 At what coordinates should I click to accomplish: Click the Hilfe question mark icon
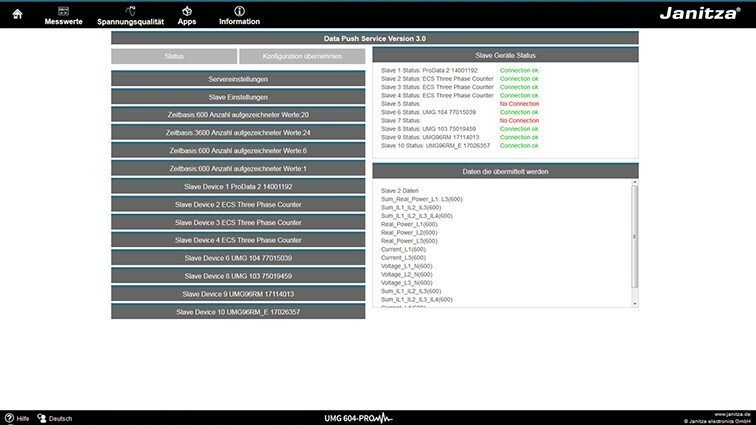[9, 418]
